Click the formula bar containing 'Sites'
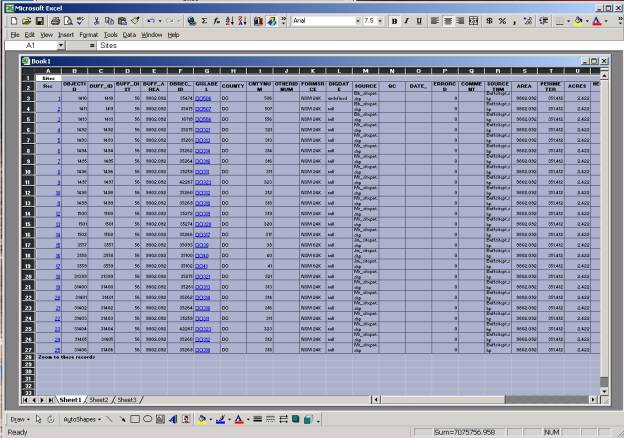Screen dimensions: 624x438 [300, 46]
